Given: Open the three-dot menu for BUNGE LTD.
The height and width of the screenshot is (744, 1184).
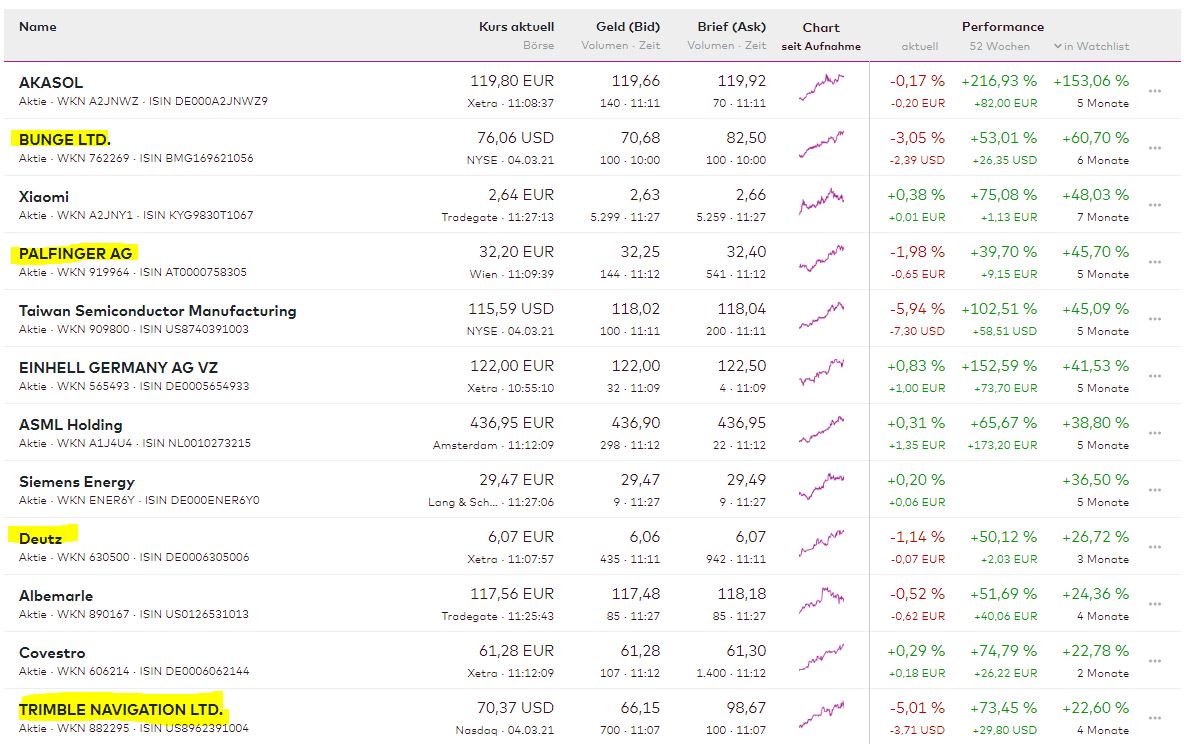Looking at the screenshot, I should 1155,148.
